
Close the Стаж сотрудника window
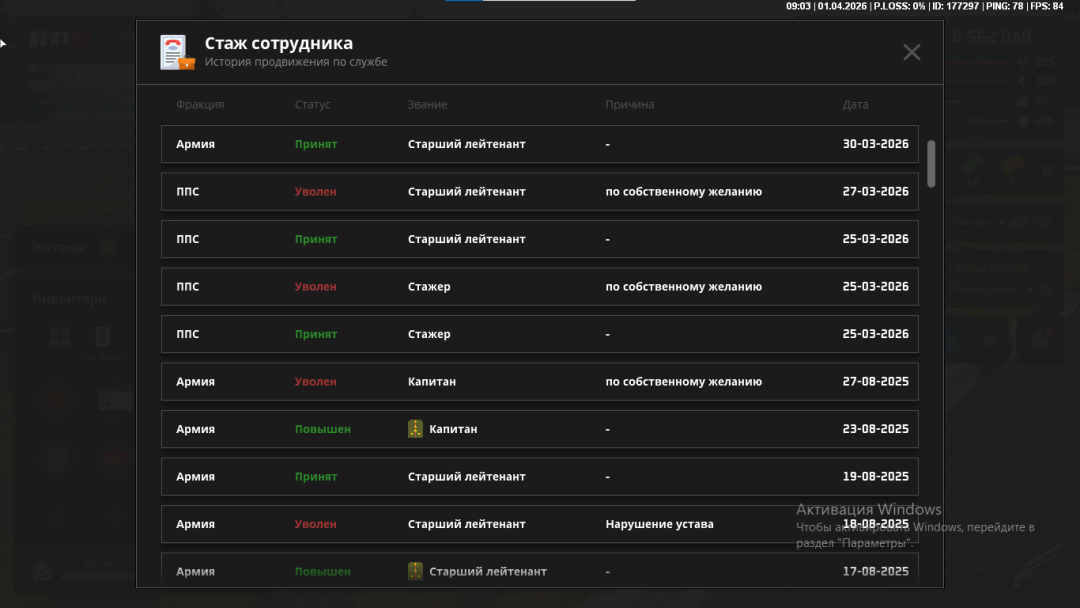911,52
